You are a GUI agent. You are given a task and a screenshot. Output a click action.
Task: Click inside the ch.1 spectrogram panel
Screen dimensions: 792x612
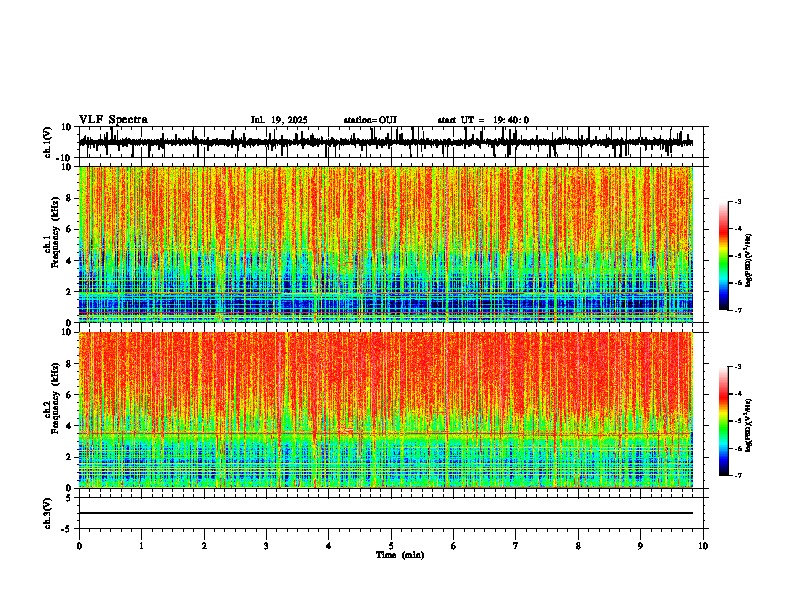[385, 244]
